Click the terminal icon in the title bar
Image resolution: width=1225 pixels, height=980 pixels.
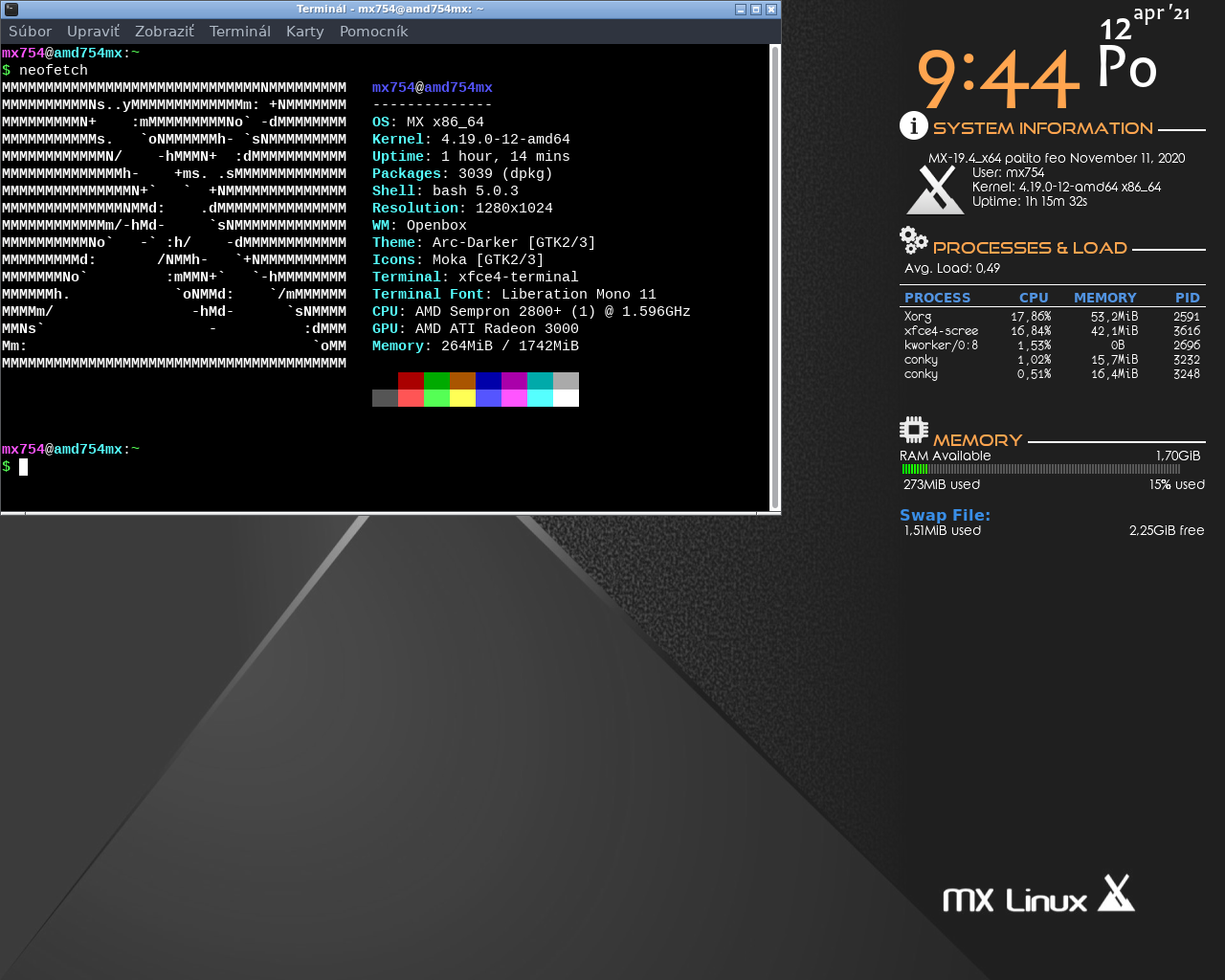[x=11, y=9]
